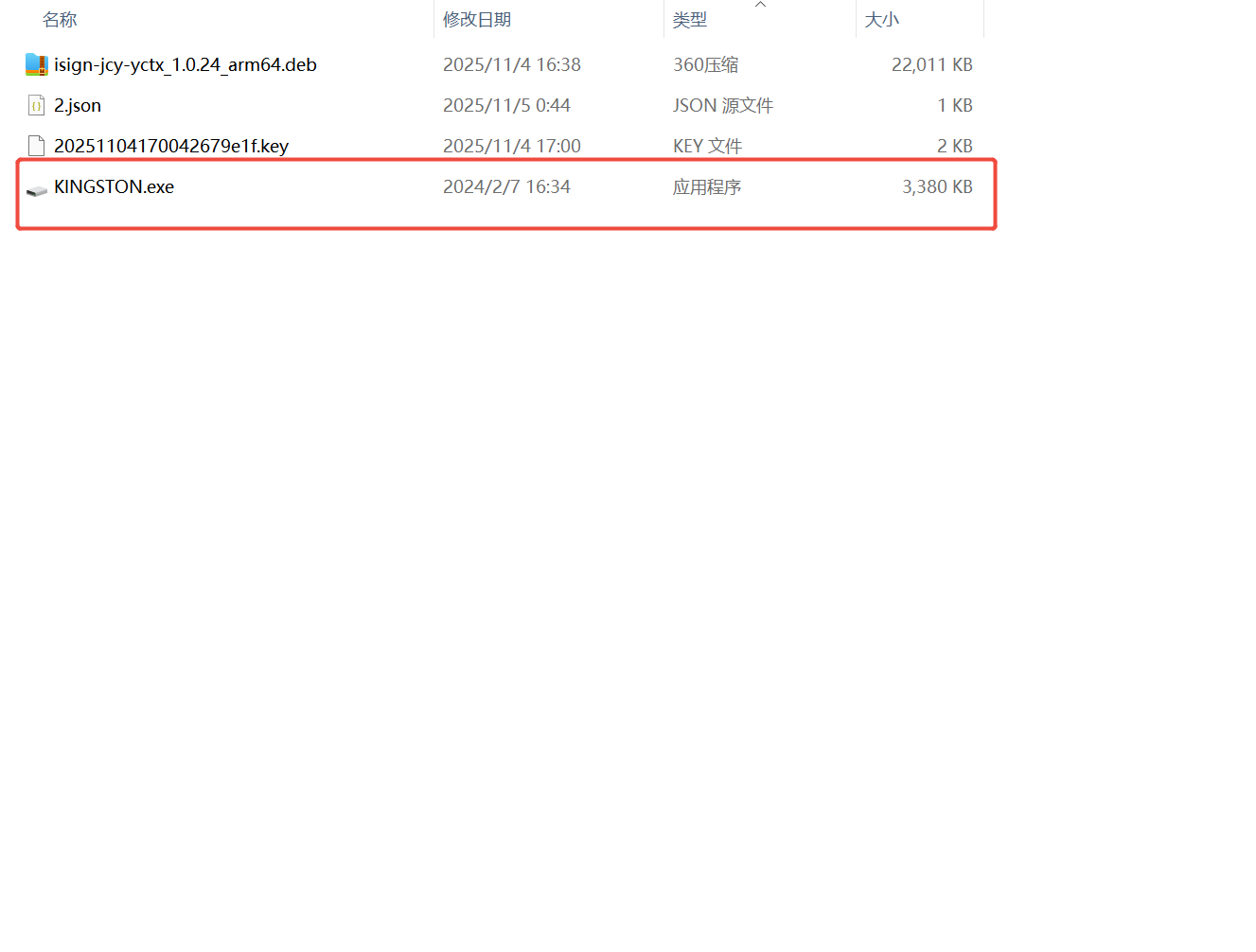Click the 2.json file icon

[x=36, y=105]
